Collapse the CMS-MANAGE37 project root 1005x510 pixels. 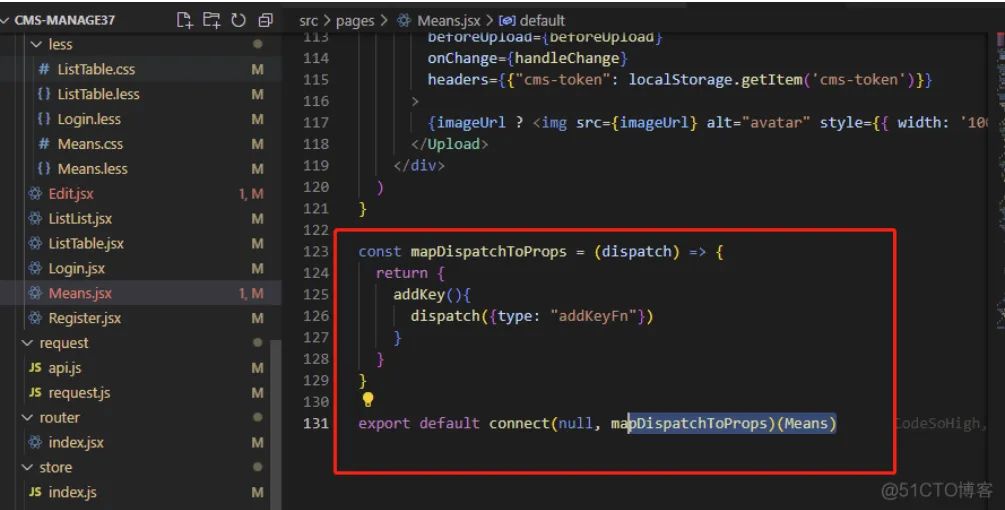click(x=5, y=21)
